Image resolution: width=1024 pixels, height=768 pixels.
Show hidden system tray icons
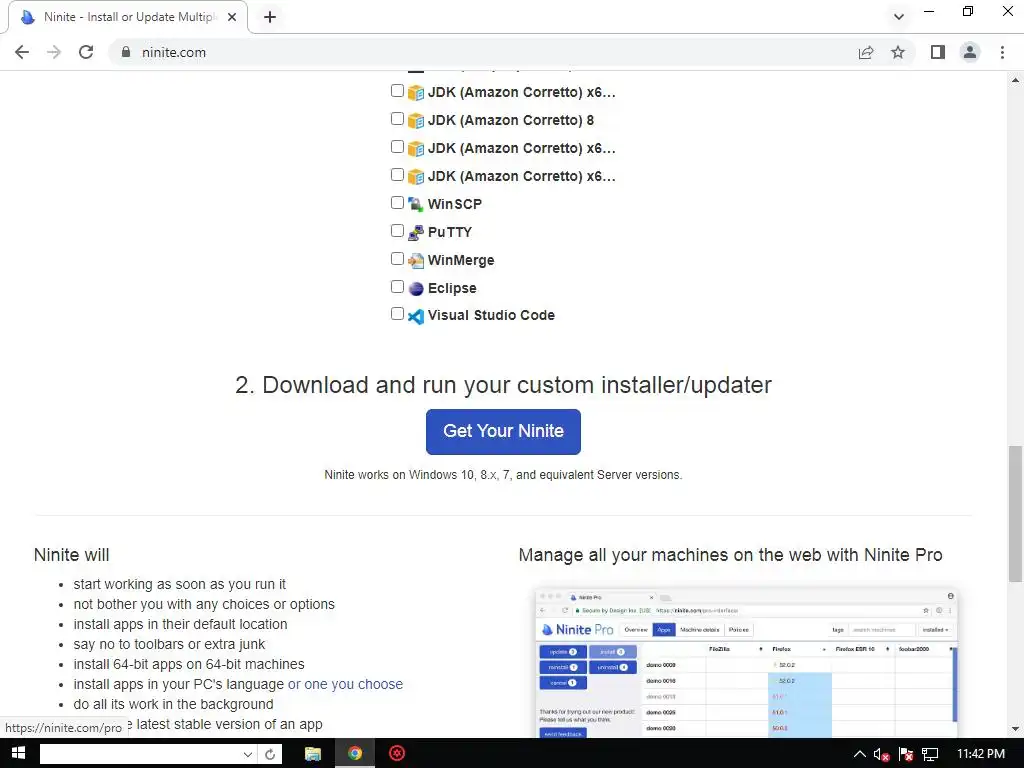(860, 754)
